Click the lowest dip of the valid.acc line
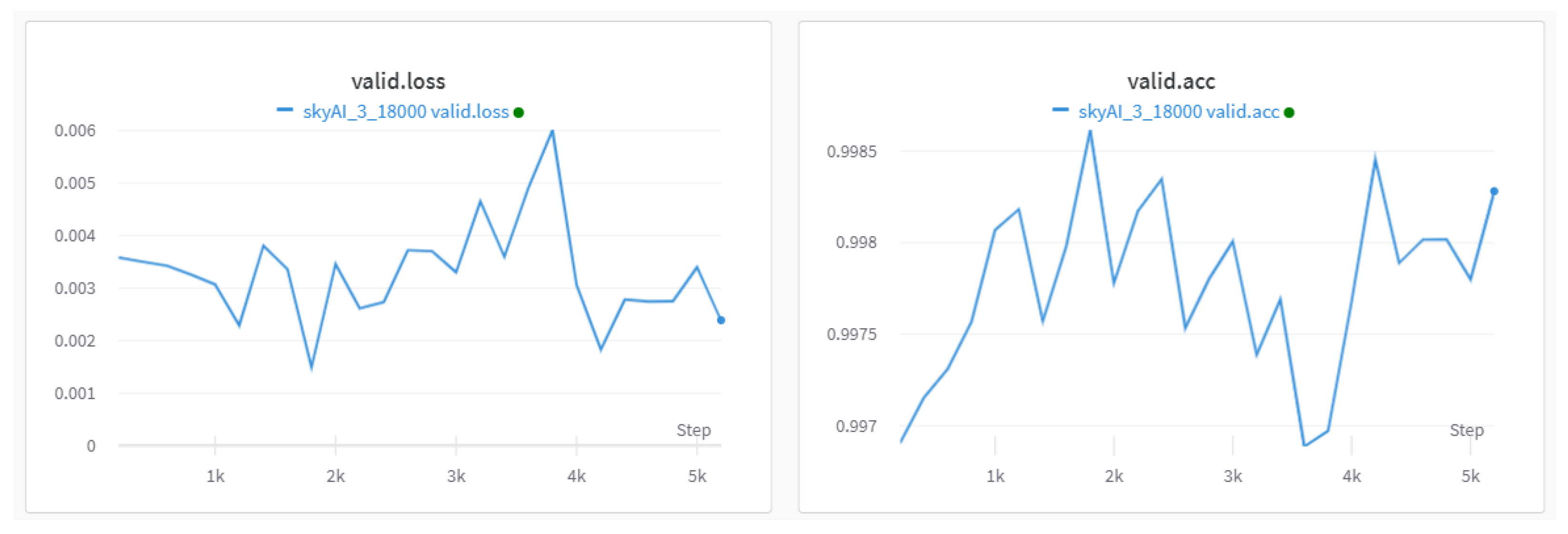The width and height of the screenshot is (1568, 534). [1304, 445]
